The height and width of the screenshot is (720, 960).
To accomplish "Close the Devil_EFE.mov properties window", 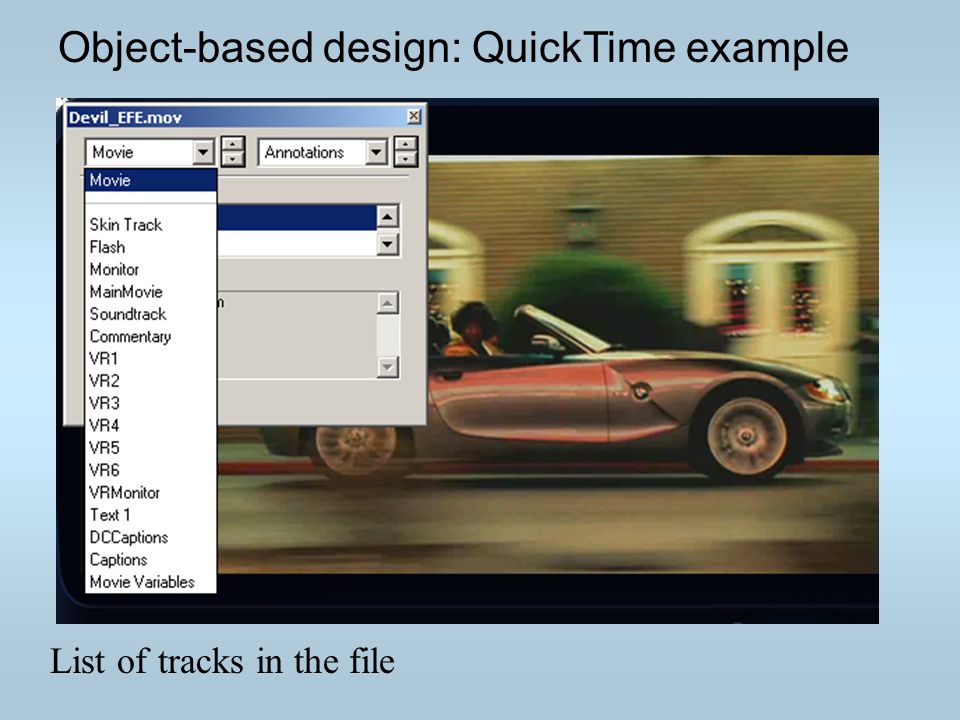I will tap(414, 116).
